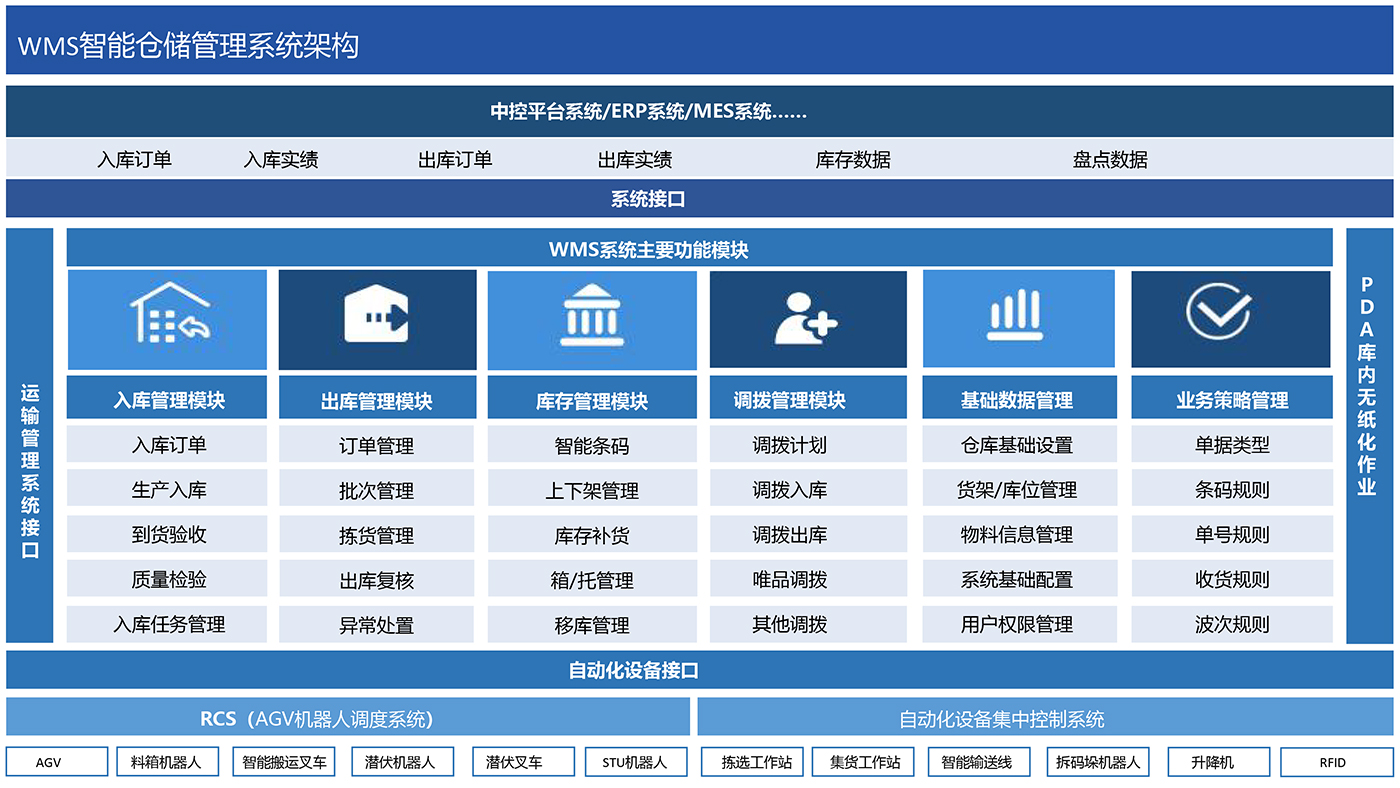Toggle the 智能条码 option
Image resolution: width=1400 pixels, height=788 pixels.
[591, 443]
